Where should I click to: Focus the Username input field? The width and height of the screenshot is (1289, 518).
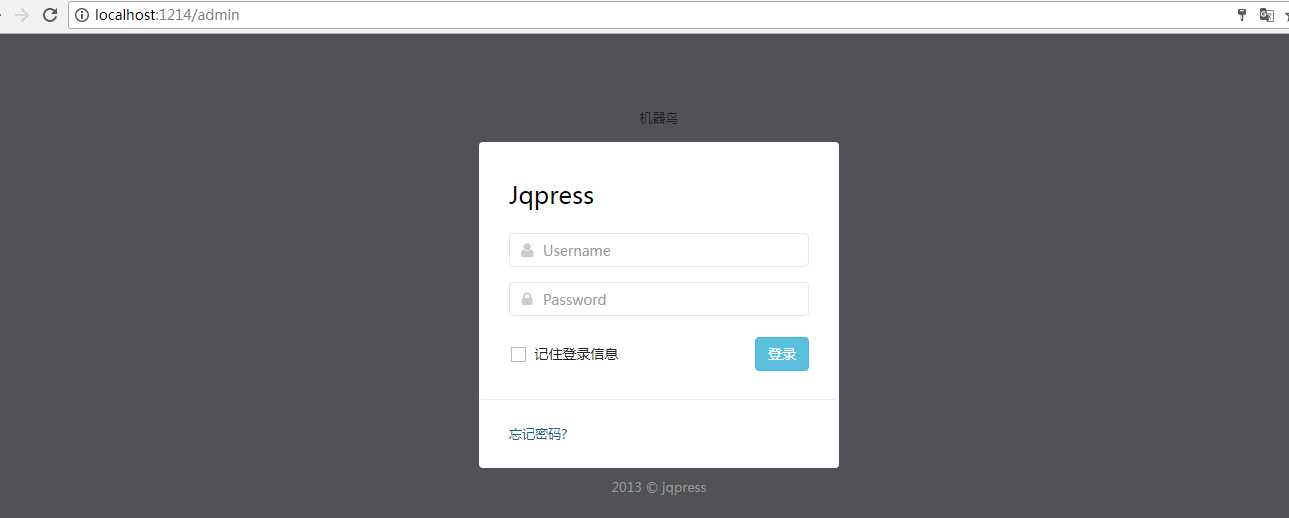click(x=659, y=250)
